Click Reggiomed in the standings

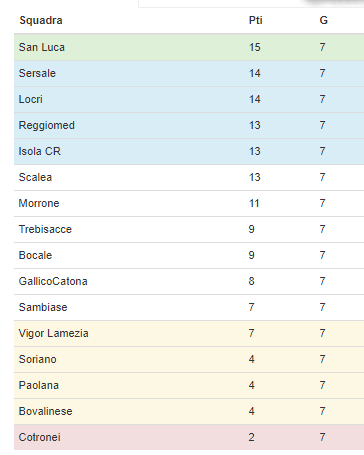point(46,125)
